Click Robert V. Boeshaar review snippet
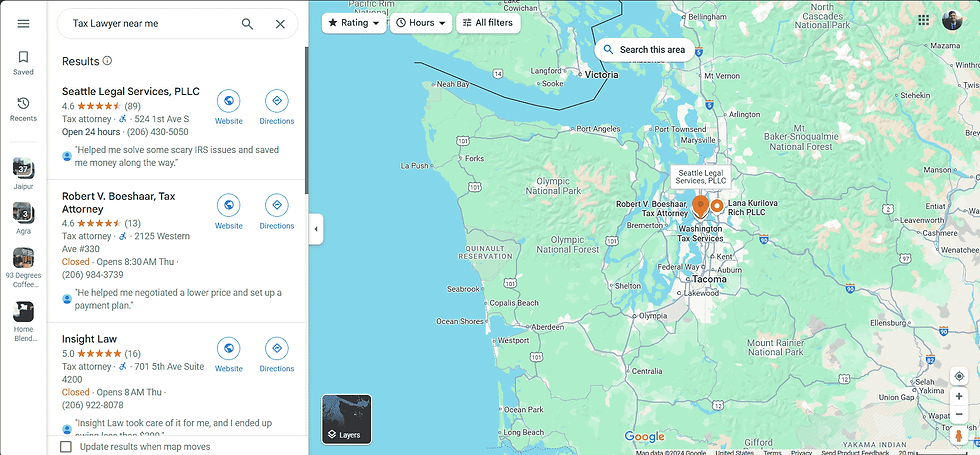This screenshot has height=455, width=980. click(x=178, y=299)
